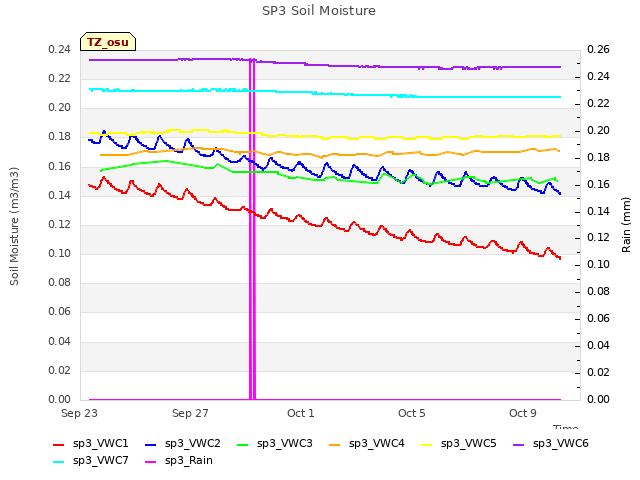Click the magenta rain spike in the plot

point(252,229)
